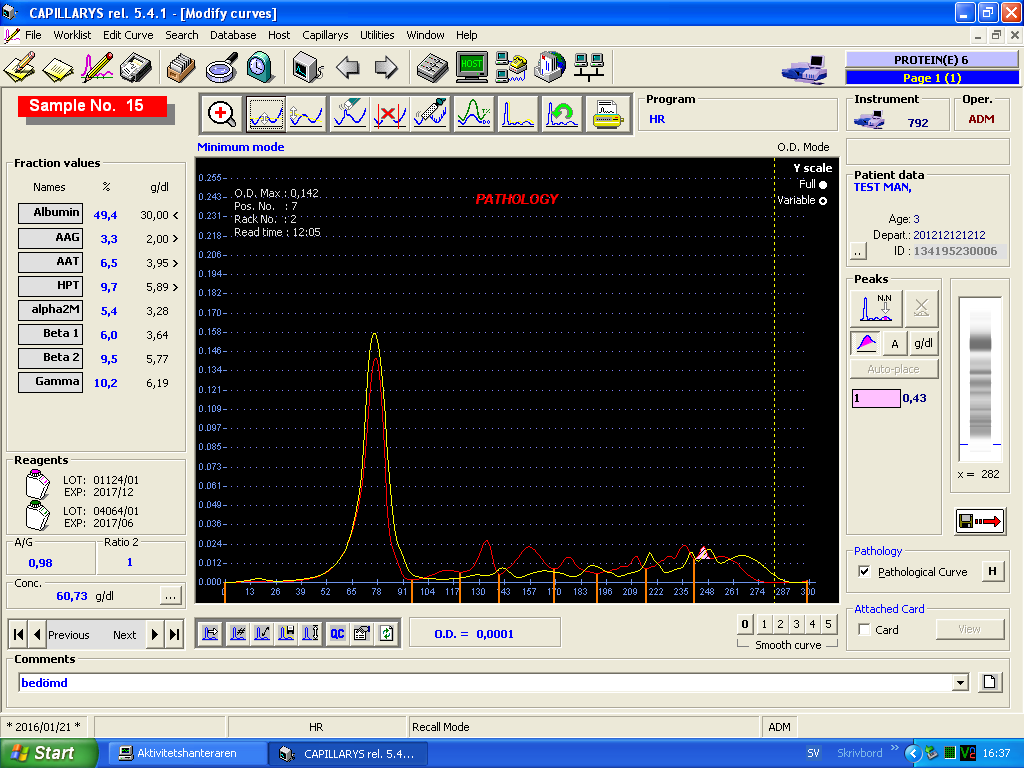
Task: Select the syringe curve tool
Action: click(x=432, y=114)
